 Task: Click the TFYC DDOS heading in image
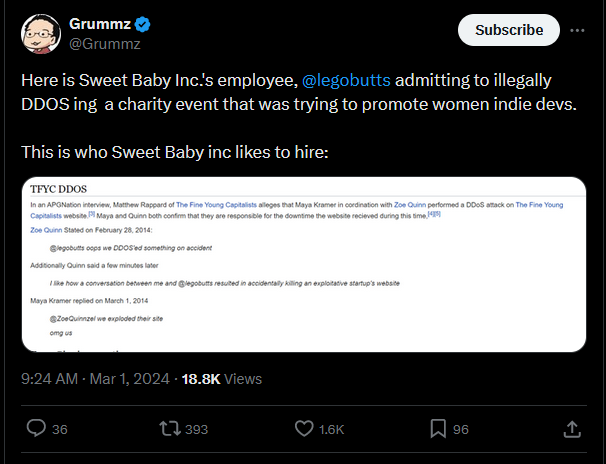pyautogui.click(x=58, y=189)
